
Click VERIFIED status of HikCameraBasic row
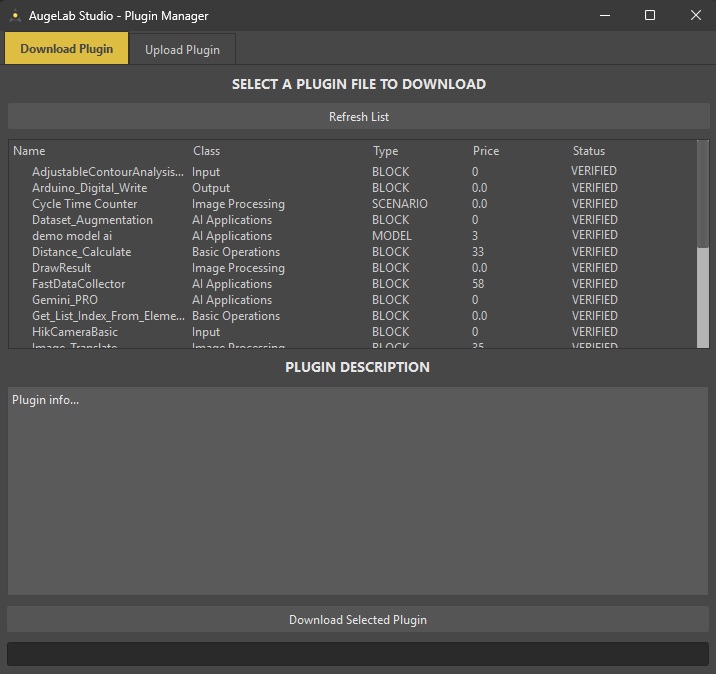(x=595, y=332)
